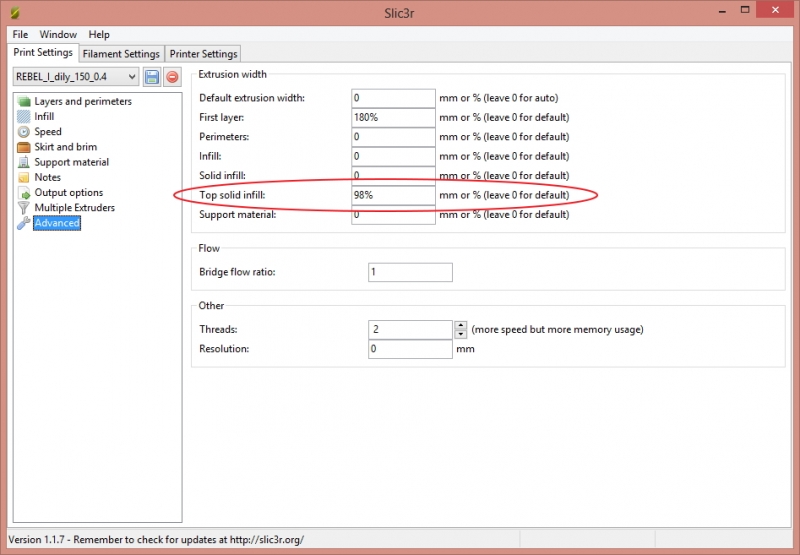Screen dimensions: 800x555
Task: Click the red delete preset icon
Action: [x=172, y=77]
